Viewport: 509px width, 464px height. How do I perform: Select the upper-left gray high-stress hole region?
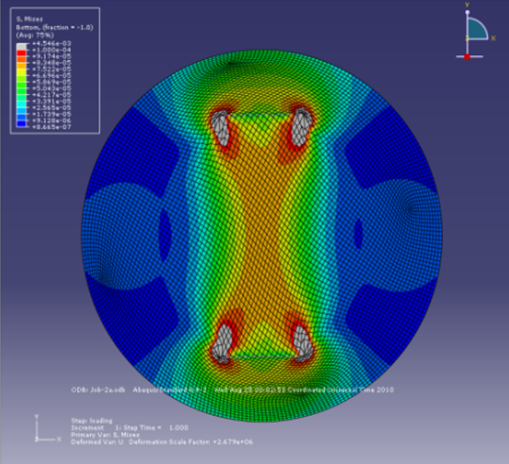coord(221,128)
